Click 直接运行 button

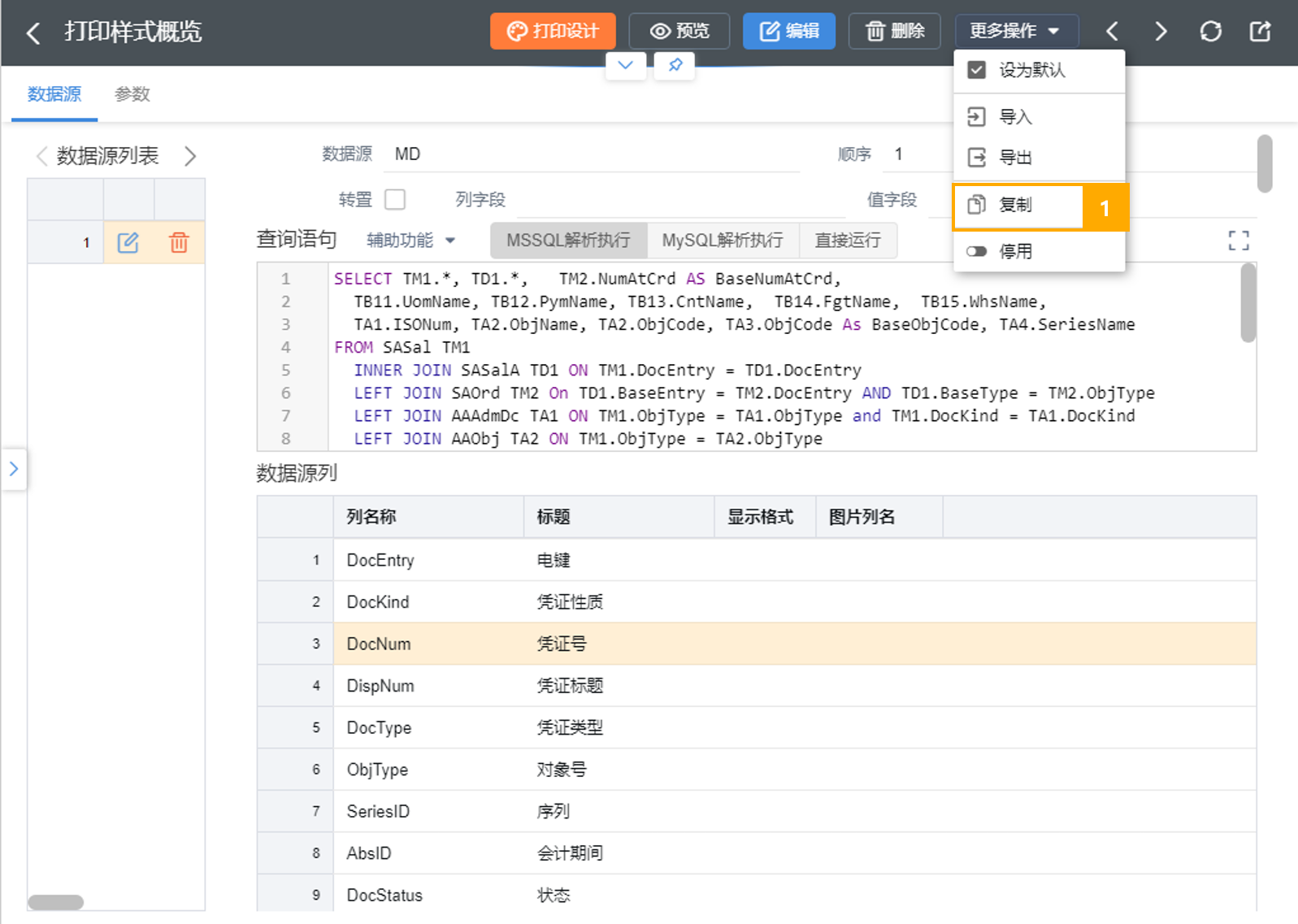coord(848,241)
